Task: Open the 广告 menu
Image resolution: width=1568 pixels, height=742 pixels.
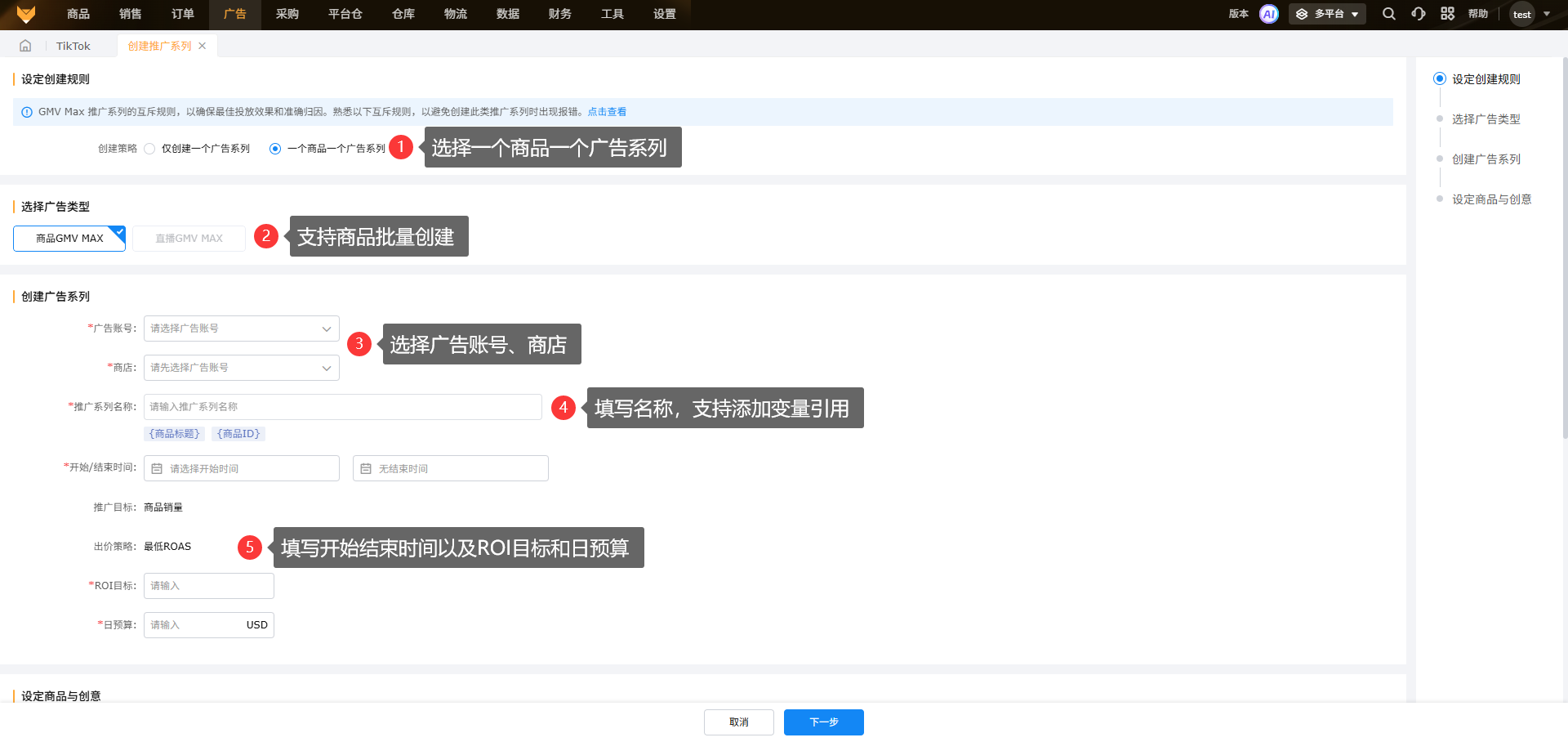Action: 234,14
